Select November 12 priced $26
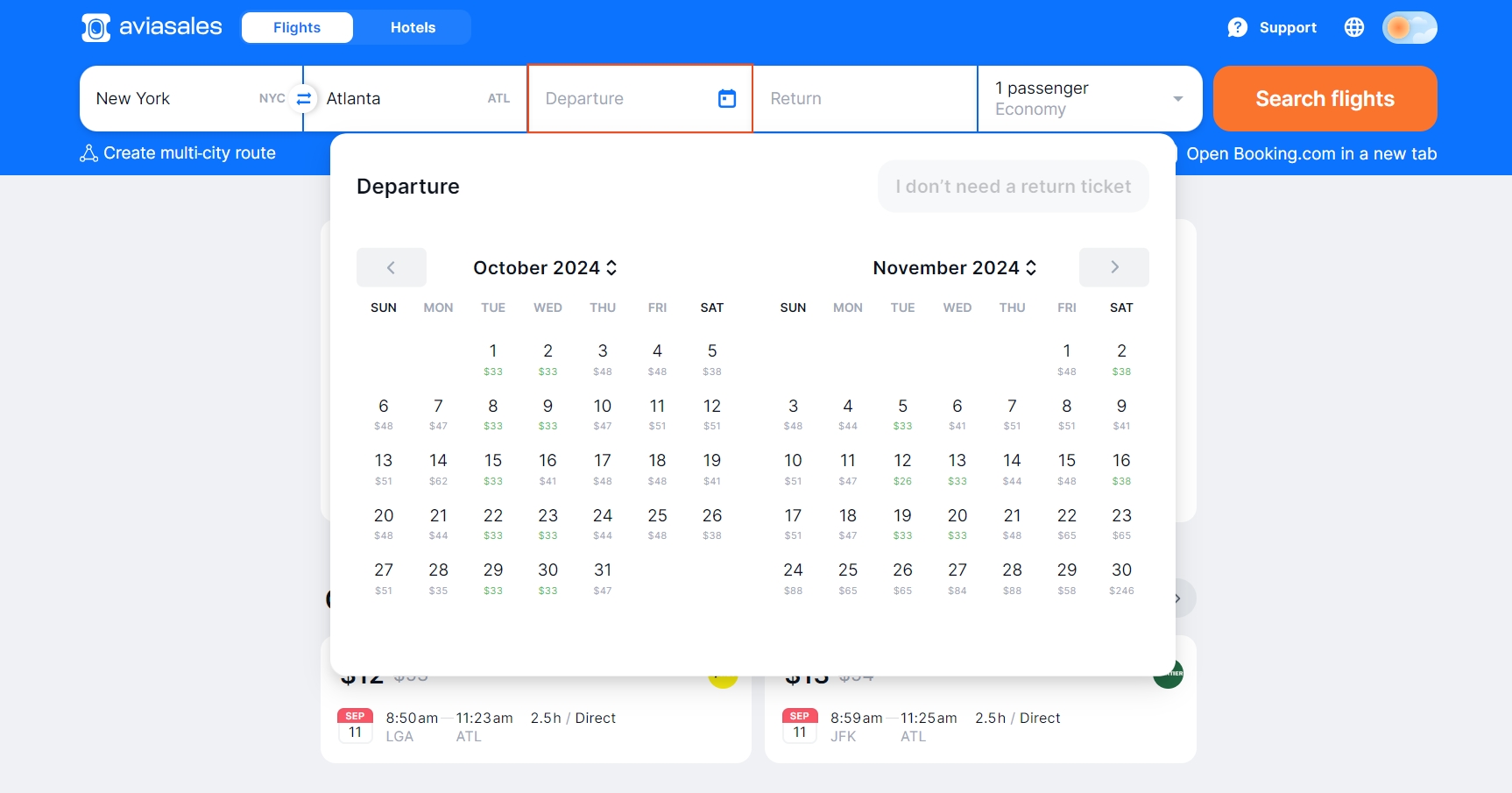This screenshot has height=793, width=1512. pos(903,469)
